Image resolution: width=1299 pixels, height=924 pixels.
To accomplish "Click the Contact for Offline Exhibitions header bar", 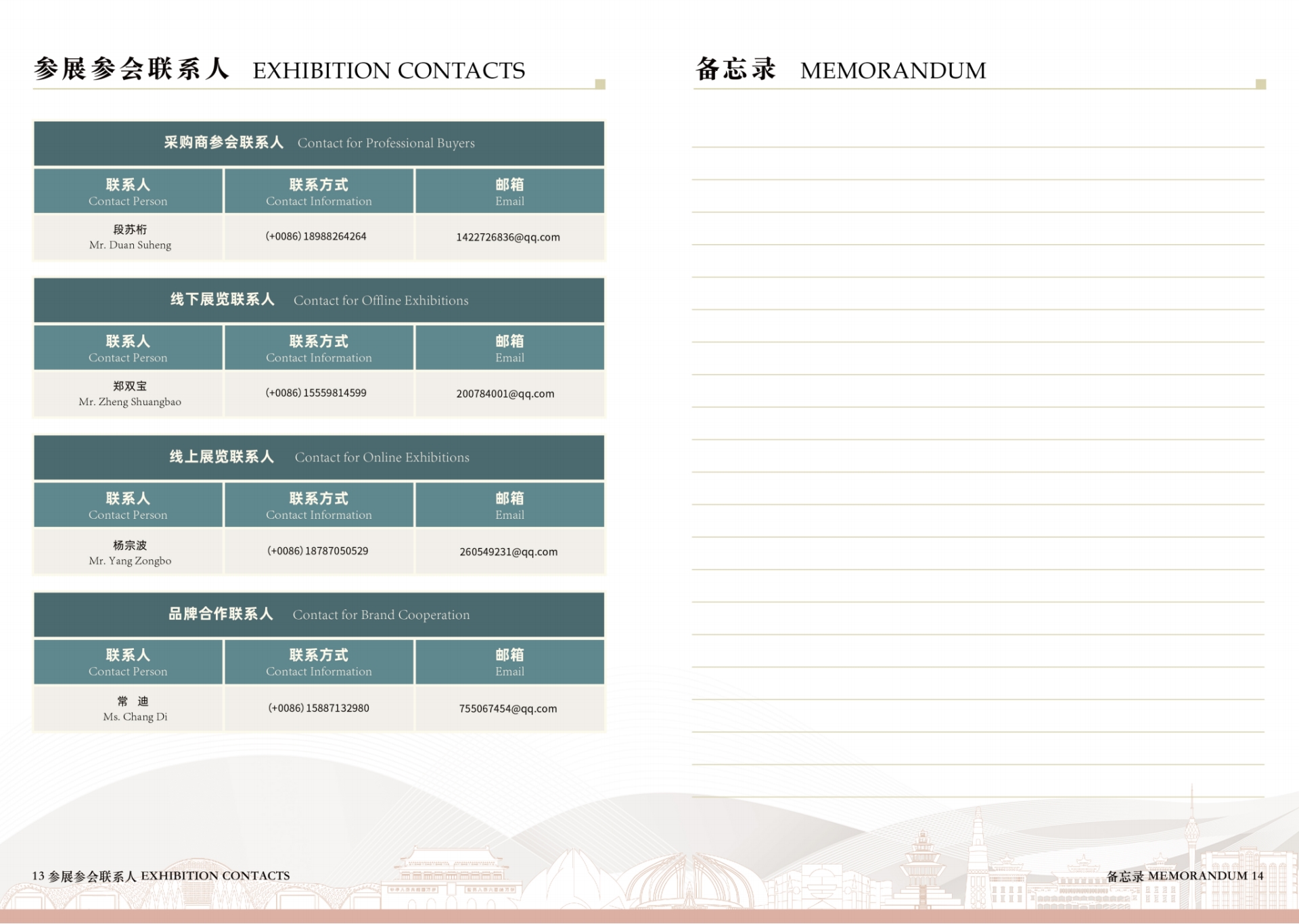I will point(318,300).
